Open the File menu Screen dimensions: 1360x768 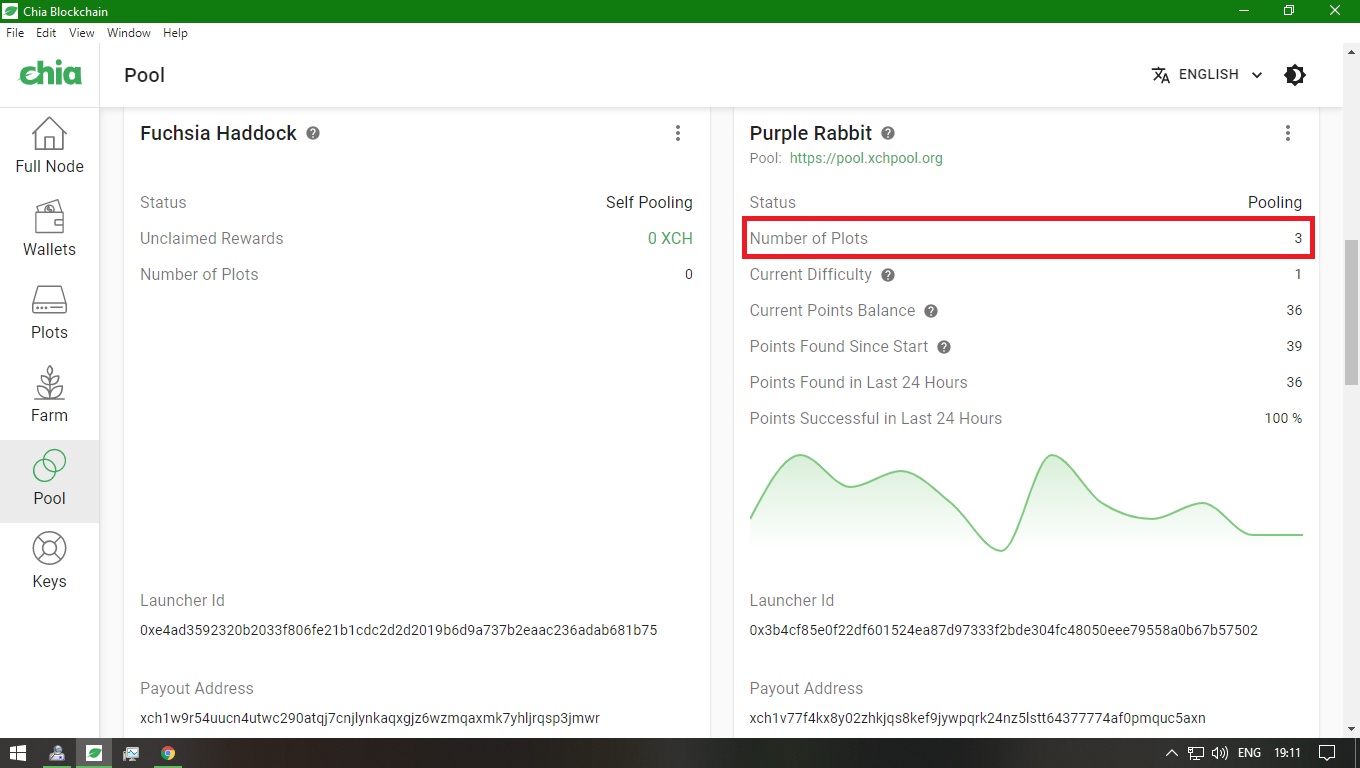pyautogui.click(x=15, y=33)
